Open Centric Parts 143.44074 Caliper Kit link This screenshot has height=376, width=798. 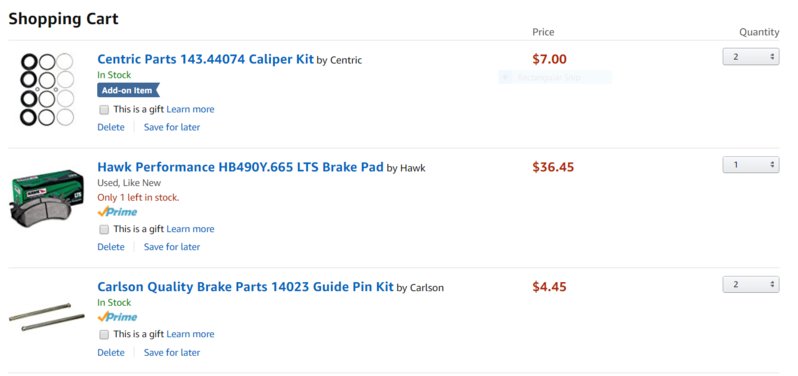205,59
